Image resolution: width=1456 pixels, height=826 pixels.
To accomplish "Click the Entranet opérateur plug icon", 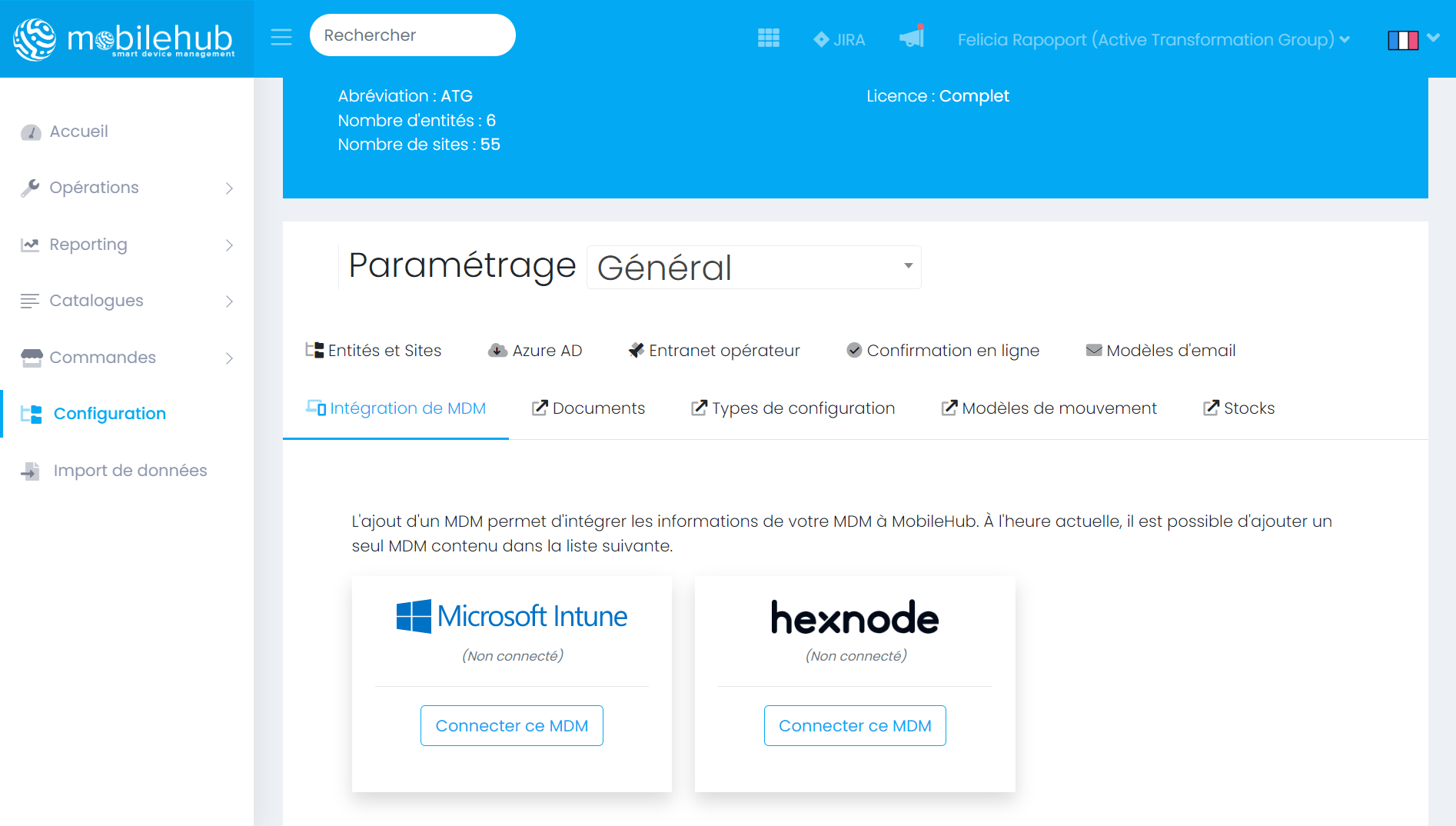I will 637,351.
